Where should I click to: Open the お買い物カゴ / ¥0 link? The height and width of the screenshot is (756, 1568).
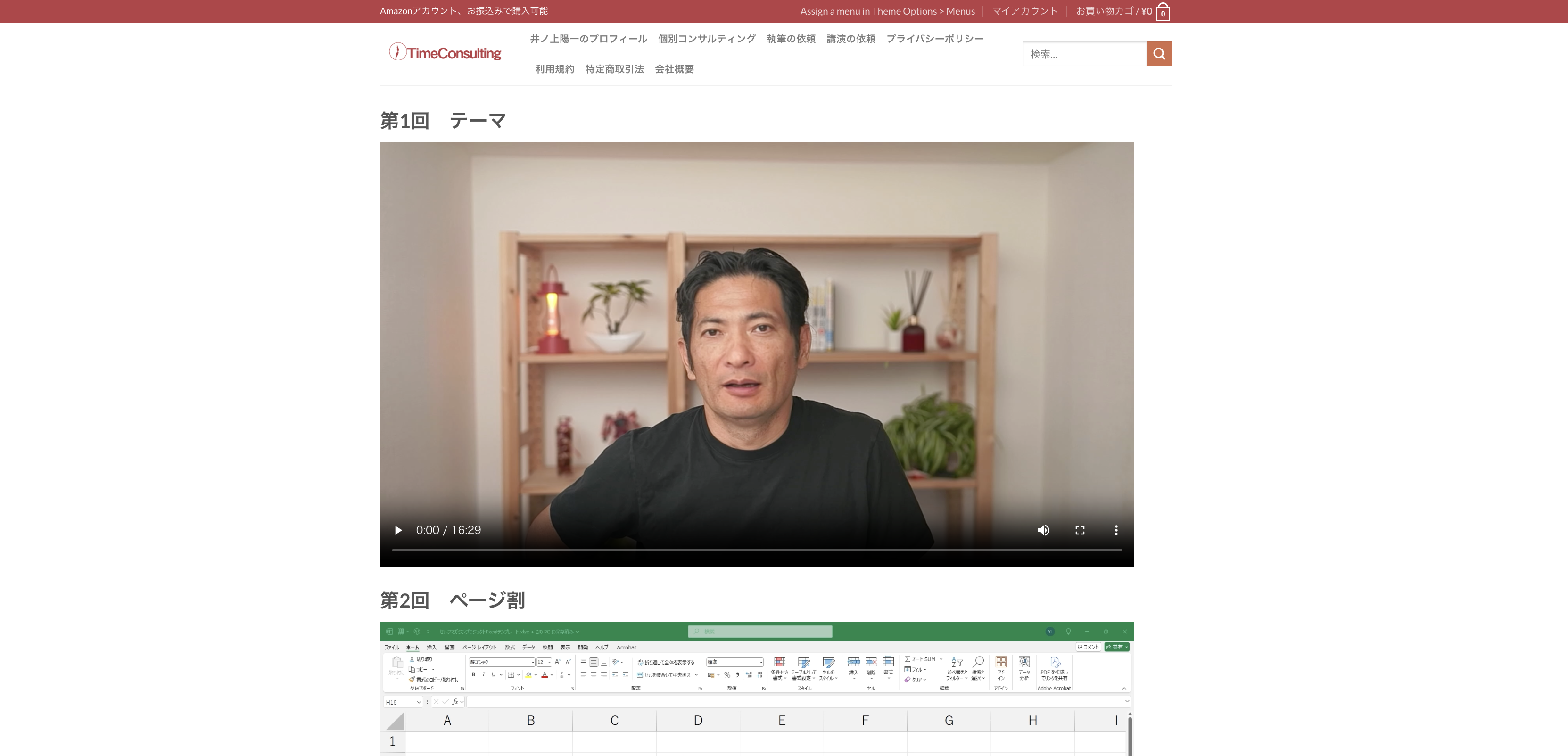(x=1114, y=11)
